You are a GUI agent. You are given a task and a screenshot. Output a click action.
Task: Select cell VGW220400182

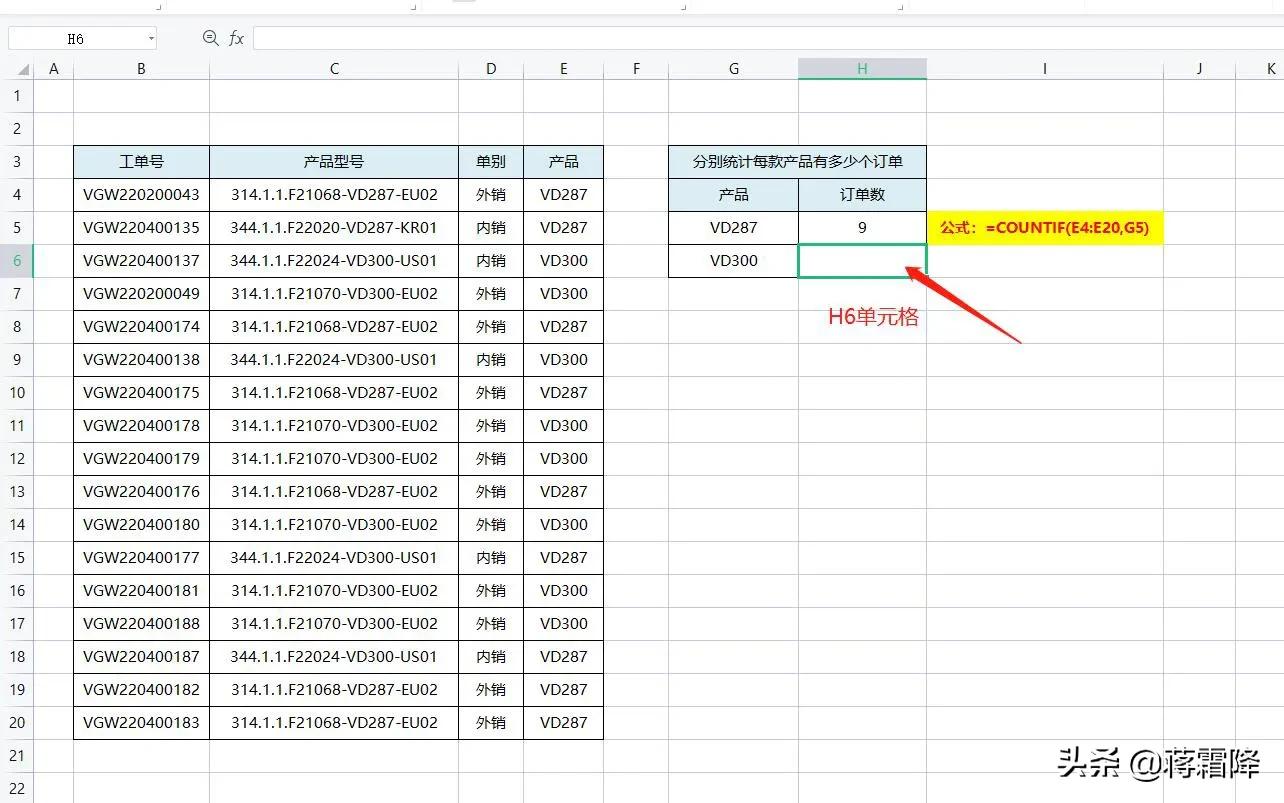(142, 690)
